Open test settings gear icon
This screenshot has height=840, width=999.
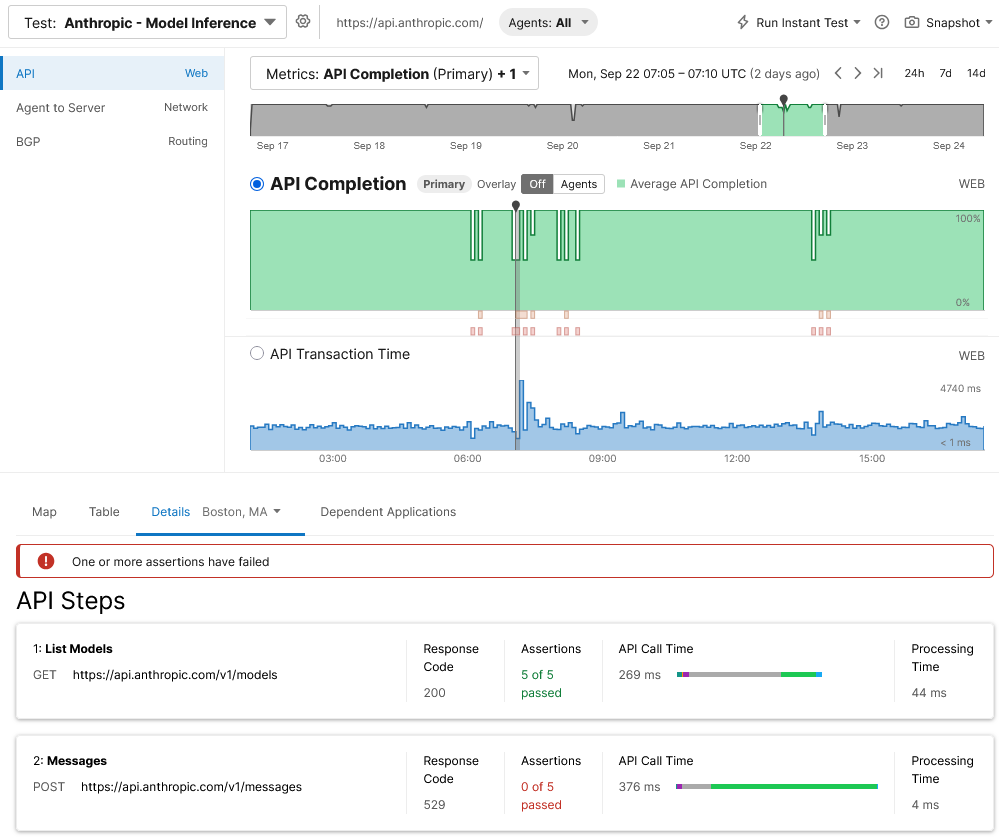pyautogui.click(x=303, y=22)
